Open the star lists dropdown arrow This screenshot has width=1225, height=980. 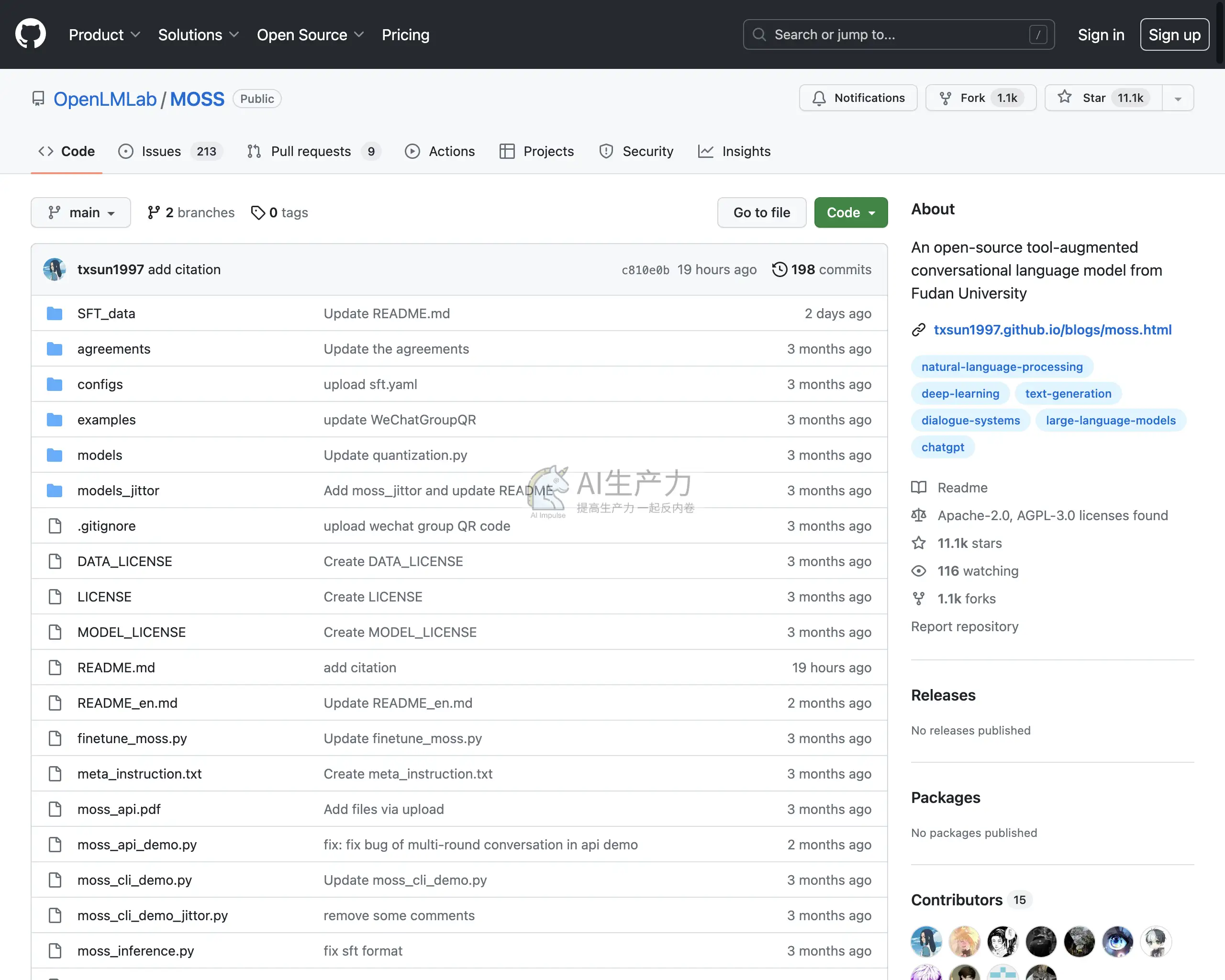coord(1178,98)
